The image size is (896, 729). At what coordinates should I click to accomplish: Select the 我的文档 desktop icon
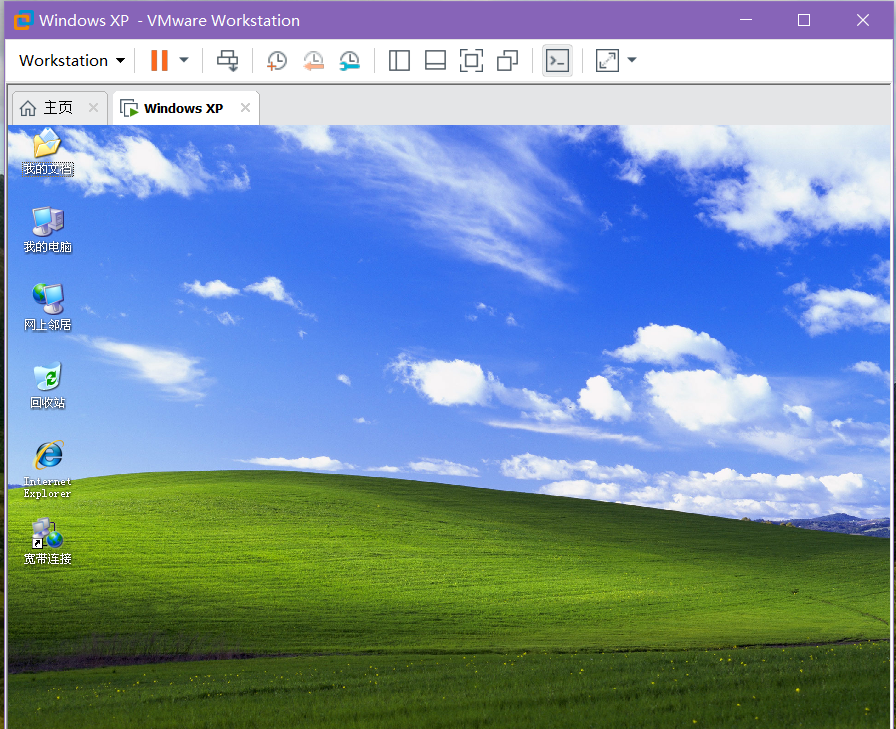click(x=47, y=152)
